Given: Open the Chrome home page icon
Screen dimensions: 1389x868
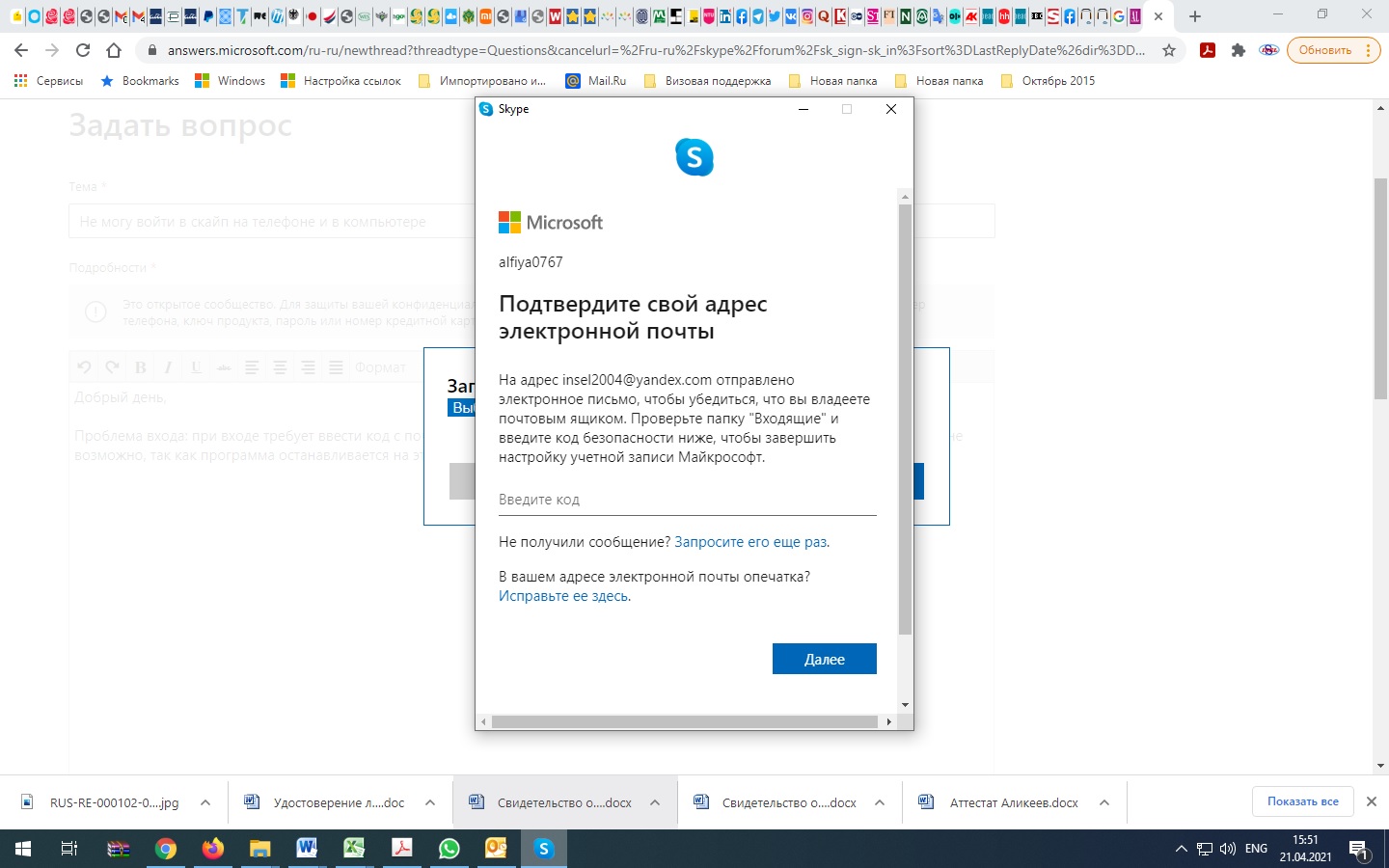Looking at the screenshot, I should click(114, 50).
